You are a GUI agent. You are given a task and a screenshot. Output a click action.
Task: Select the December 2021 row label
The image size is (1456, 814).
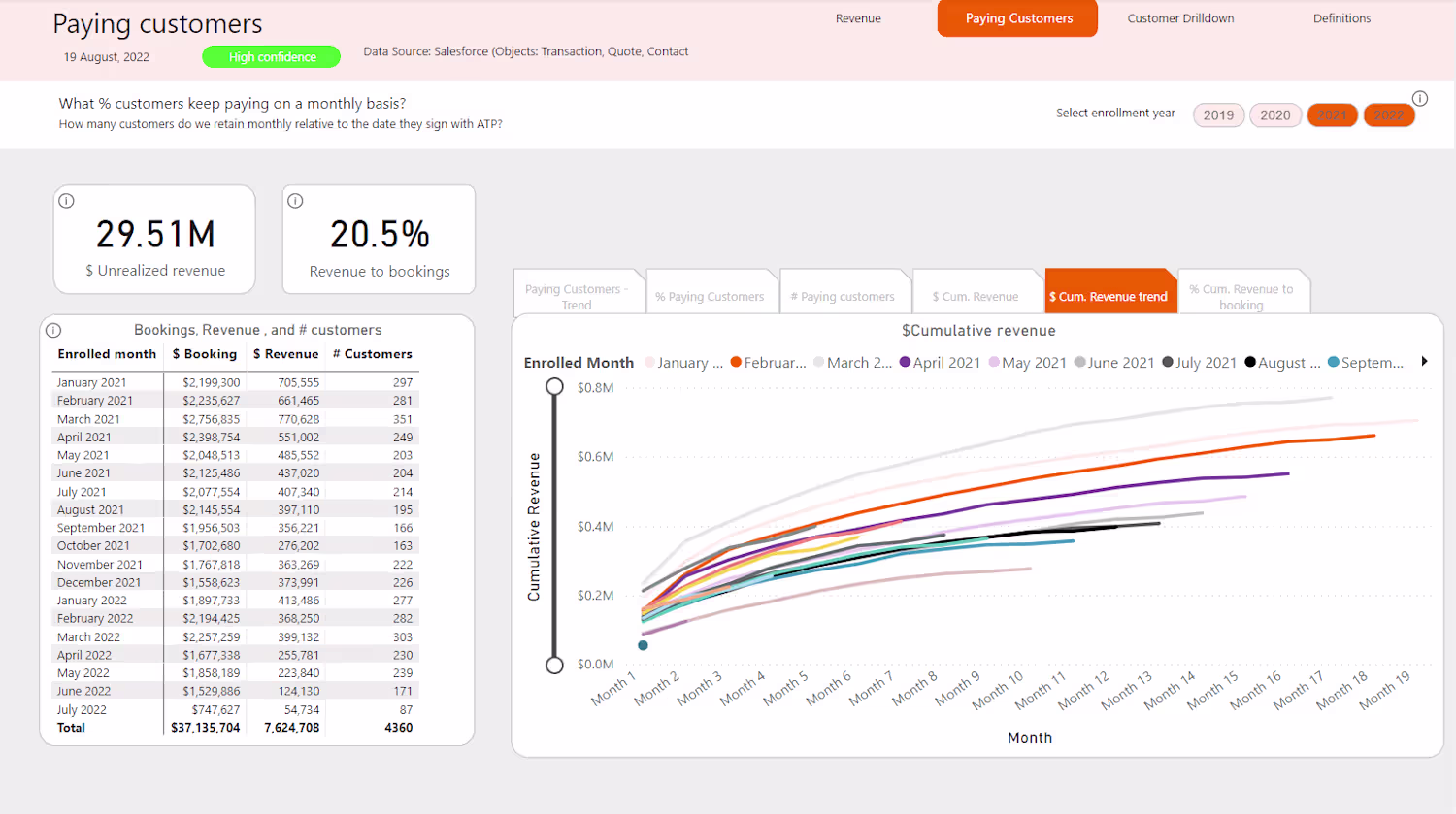pyautogui.click(x=99, y=582)
